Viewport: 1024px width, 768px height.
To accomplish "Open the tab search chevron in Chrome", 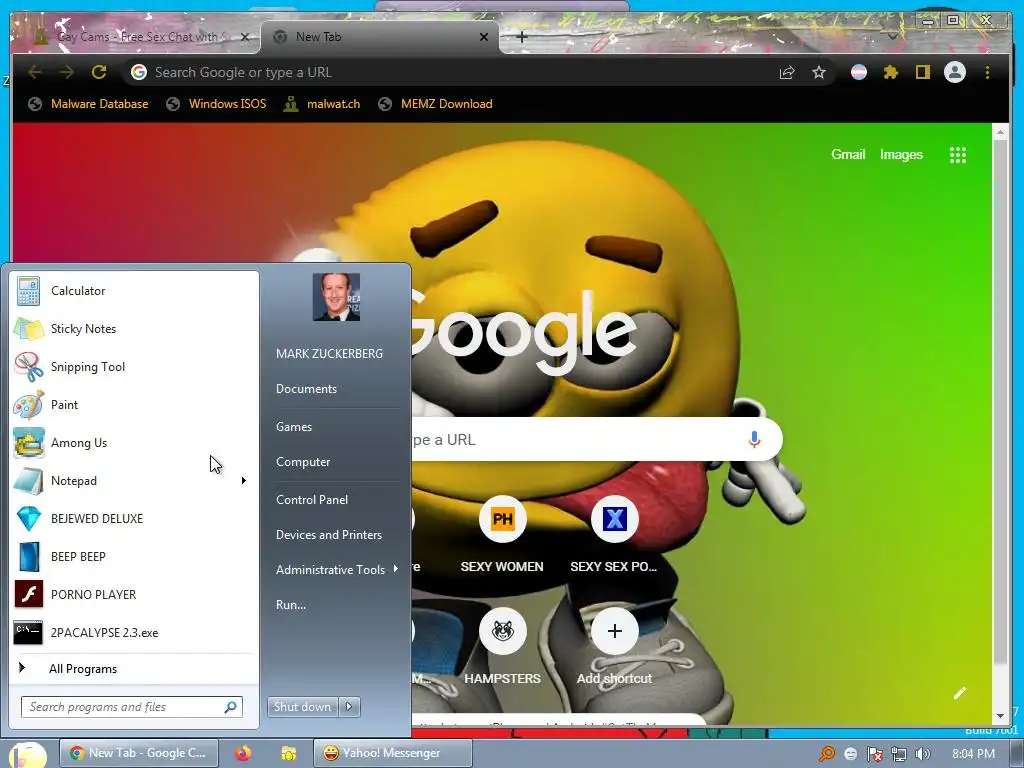I will pyautogui.click(x=893, y=37).
